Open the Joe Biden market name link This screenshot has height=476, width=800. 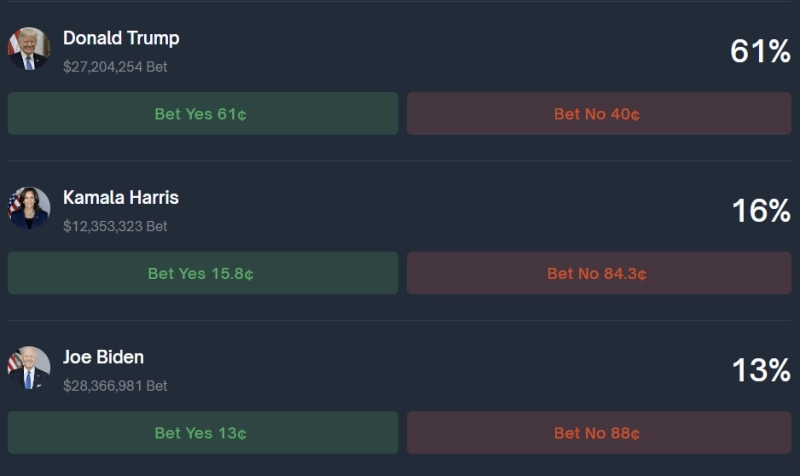click(x=103, y=357)
